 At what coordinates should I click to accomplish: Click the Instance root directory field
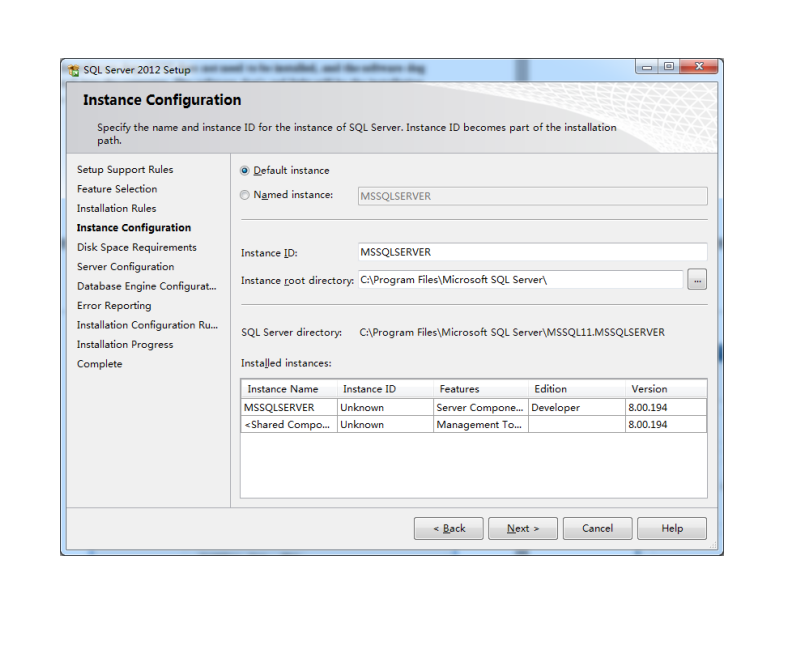[520, 280]
